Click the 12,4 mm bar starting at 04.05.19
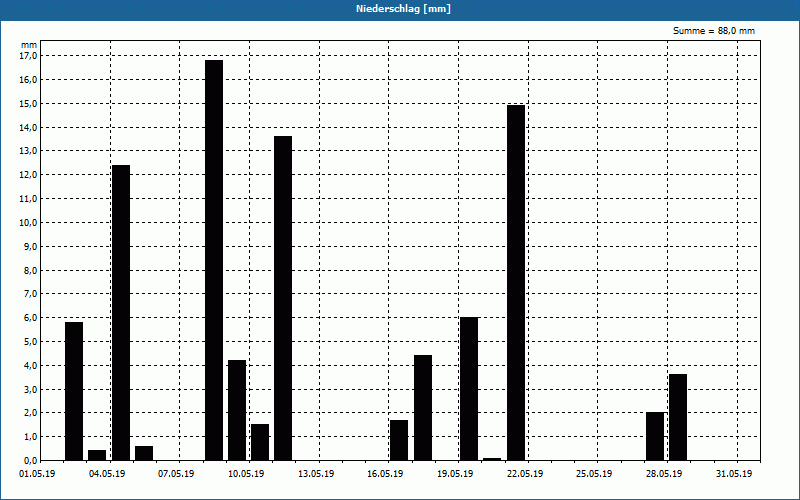800x500 pixels. (x=121, y=313)
